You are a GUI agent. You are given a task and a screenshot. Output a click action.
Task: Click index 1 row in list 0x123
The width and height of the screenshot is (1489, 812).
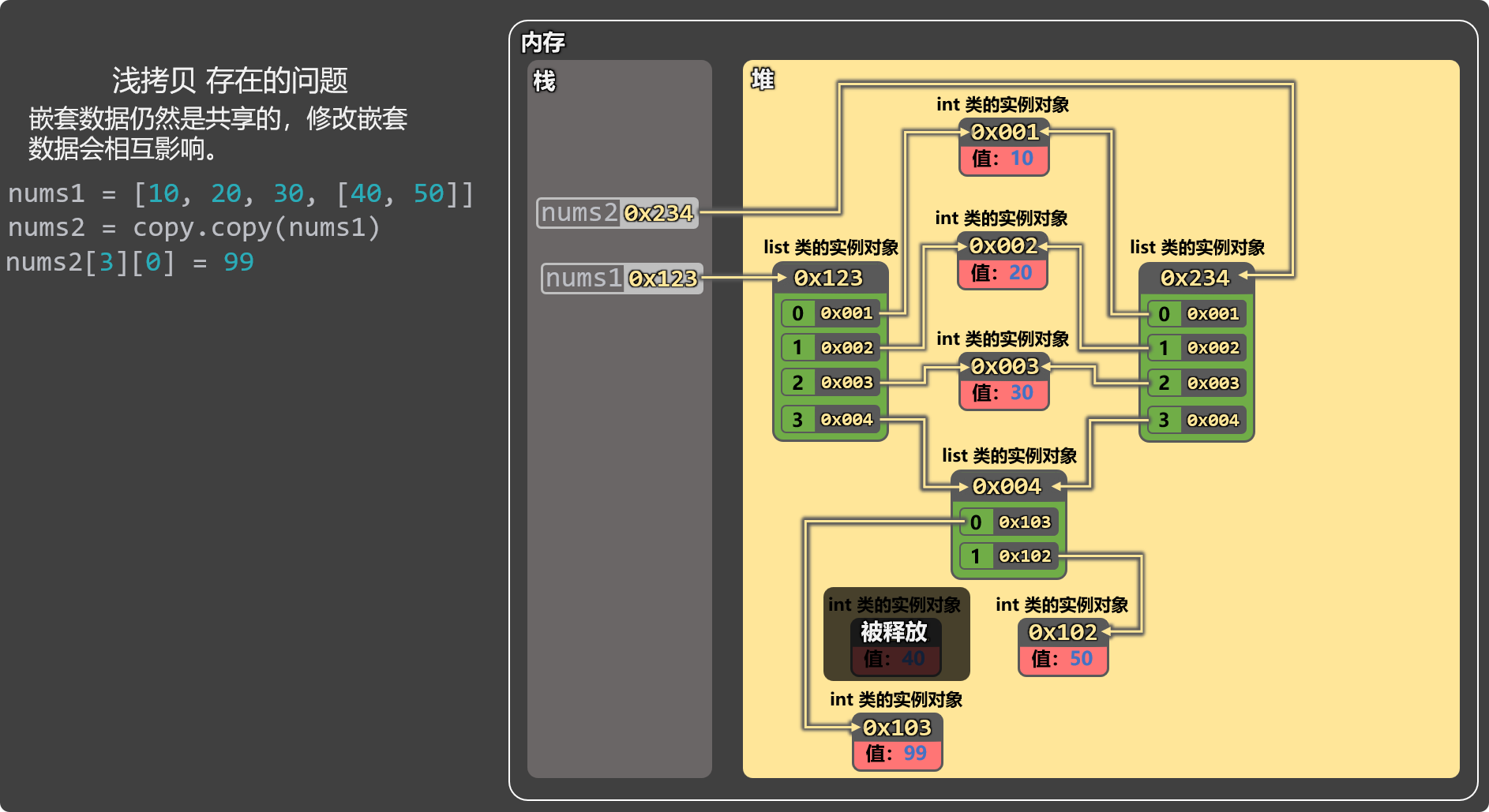pyautogui.click(x=830, y=347)
